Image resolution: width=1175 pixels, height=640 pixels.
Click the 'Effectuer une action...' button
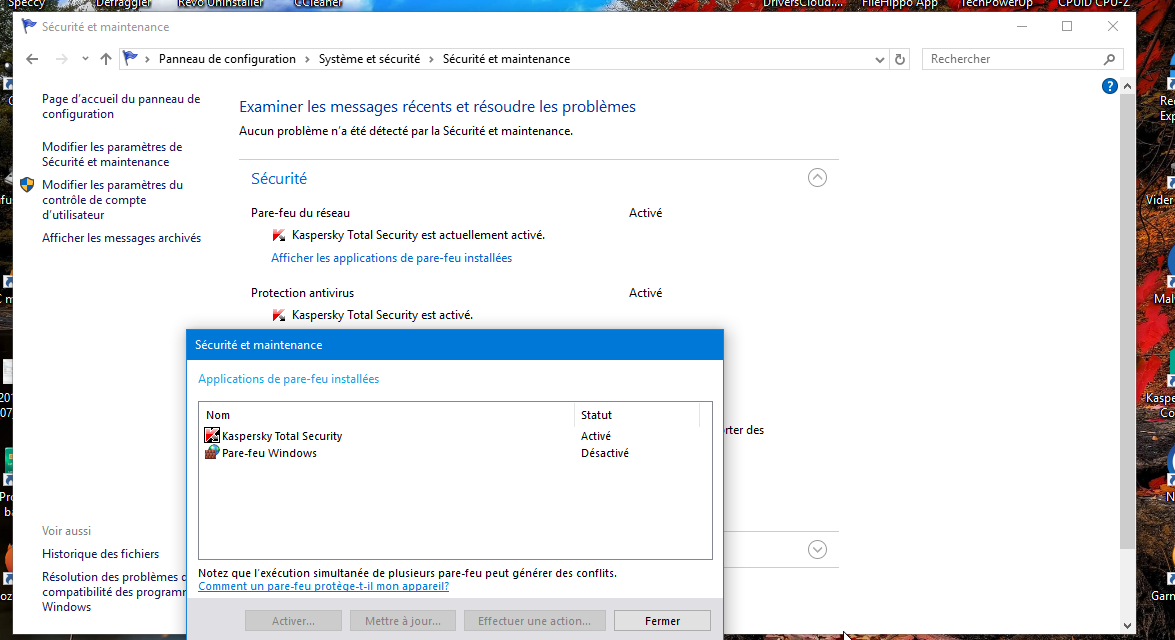[x=534, y=621]
